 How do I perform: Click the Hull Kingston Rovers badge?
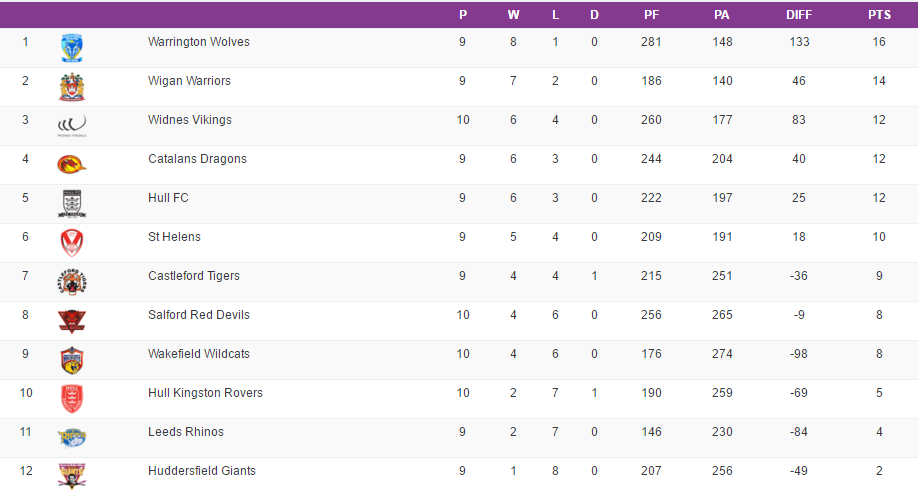[x=72, y=398]
